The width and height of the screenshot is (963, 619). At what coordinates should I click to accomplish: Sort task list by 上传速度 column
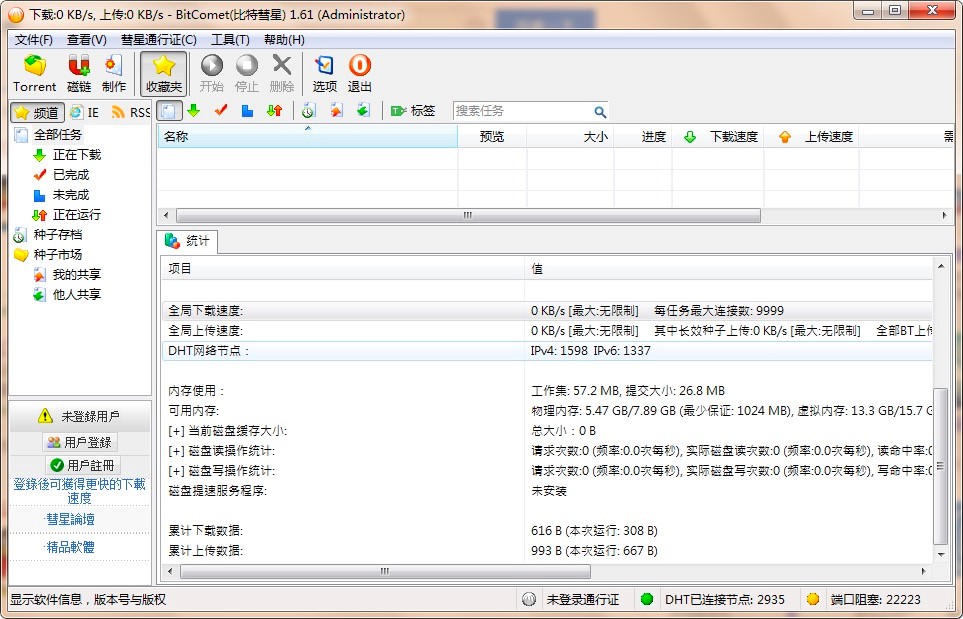coord(811,136)
